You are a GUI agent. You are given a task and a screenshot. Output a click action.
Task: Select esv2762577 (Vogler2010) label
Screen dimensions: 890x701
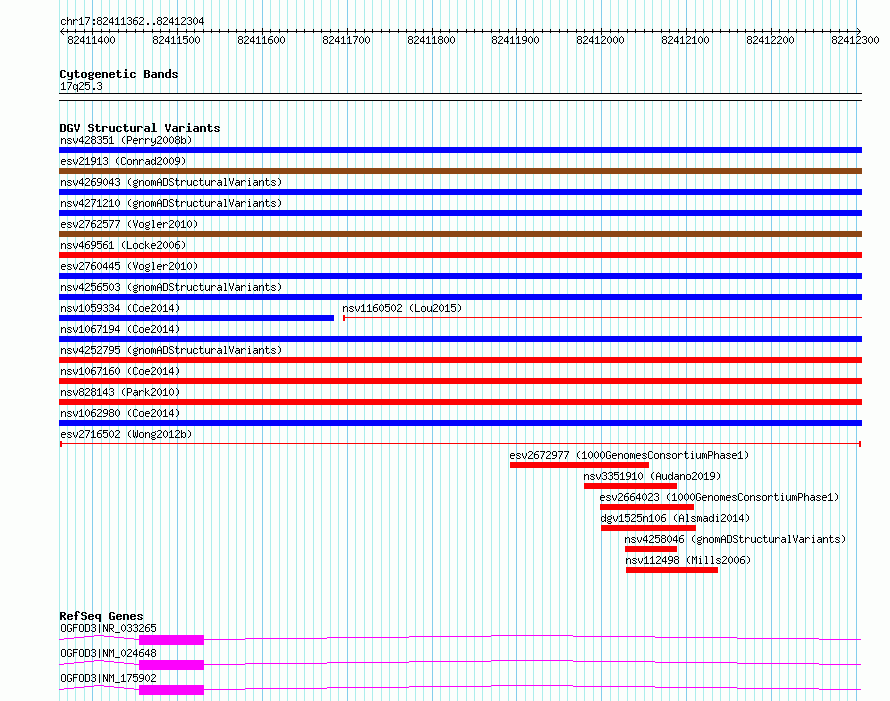click(x=129, y=224)
